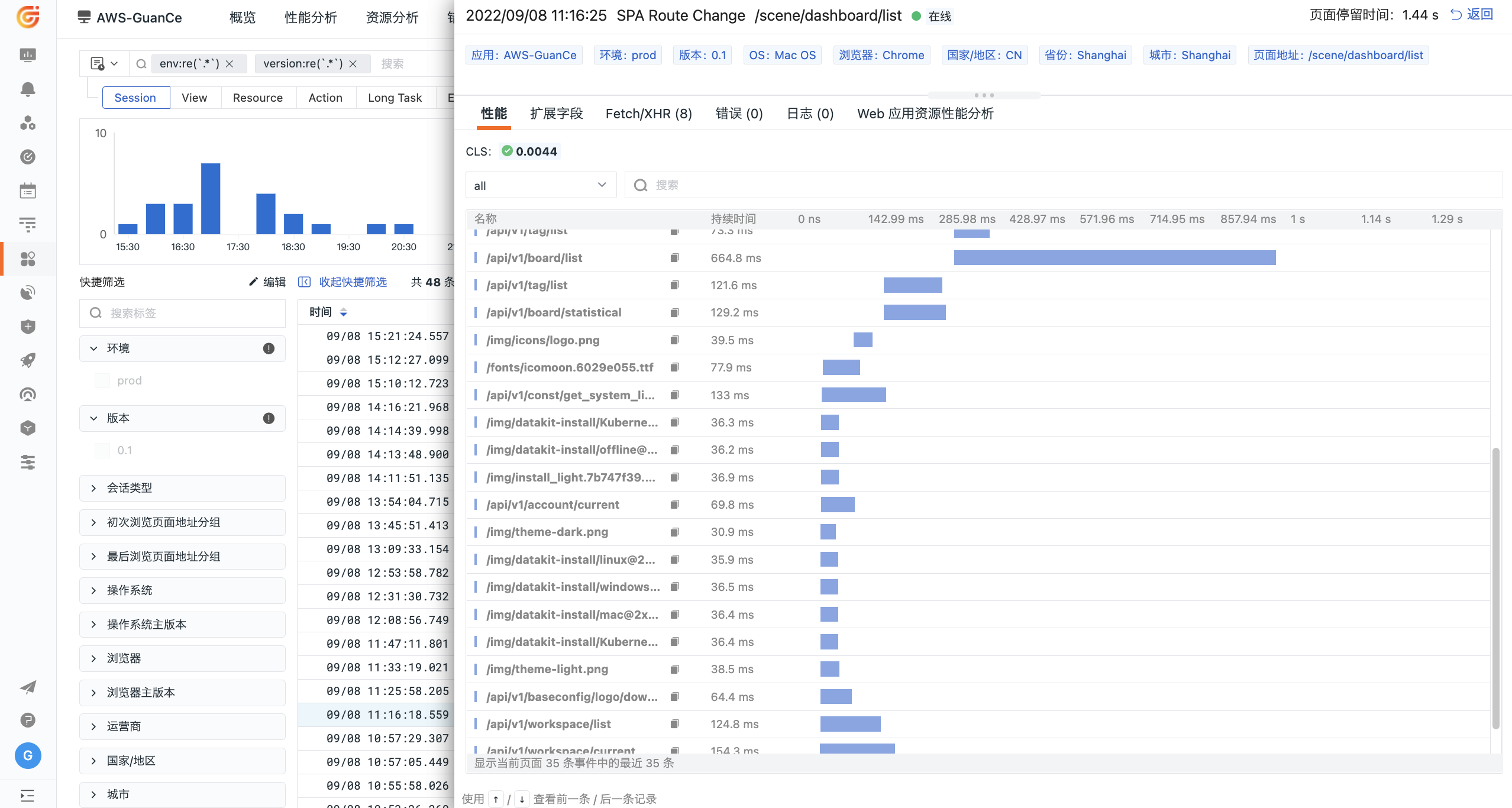Viewport: 1512px width, 808px height.
Task: Open the Web 应用资源性能分析 tab
Action: [925, 114]
